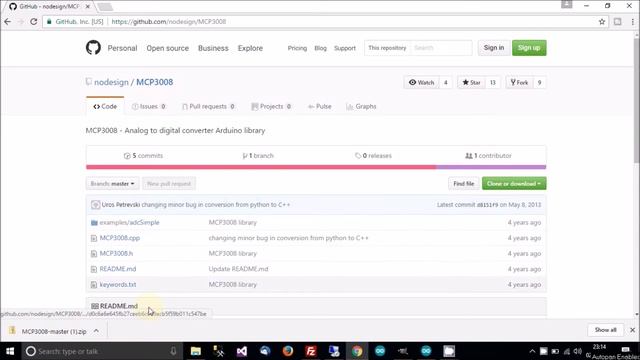Image resolution: width=640 pixels, height=360 pixels.
Task: Go to the Business page
Action: 213,48
